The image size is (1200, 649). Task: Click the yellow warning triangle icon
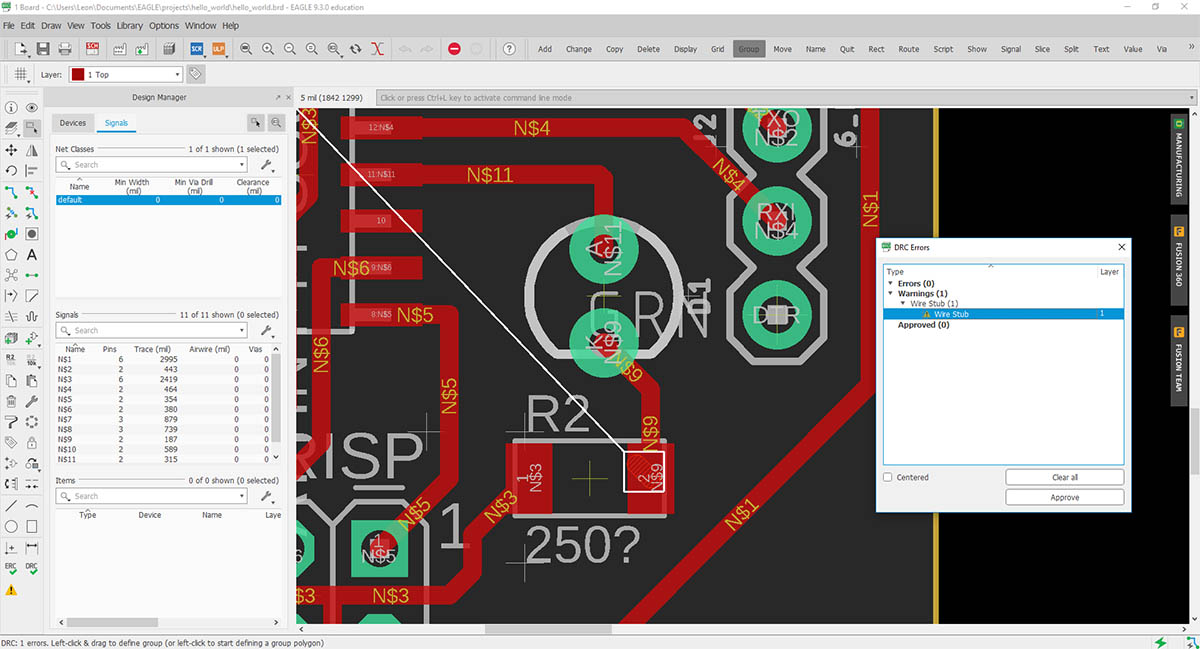point(11,591)
